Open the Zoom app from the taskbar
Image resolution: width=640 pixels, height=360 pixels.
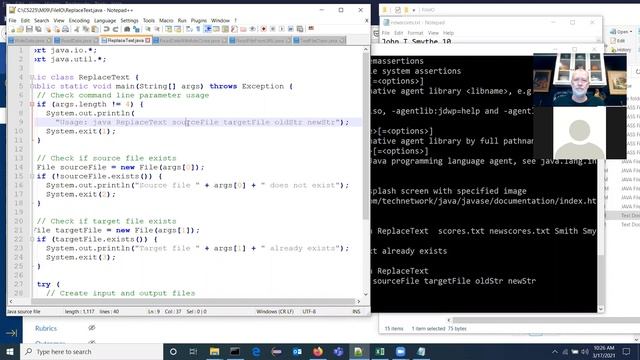400,351
